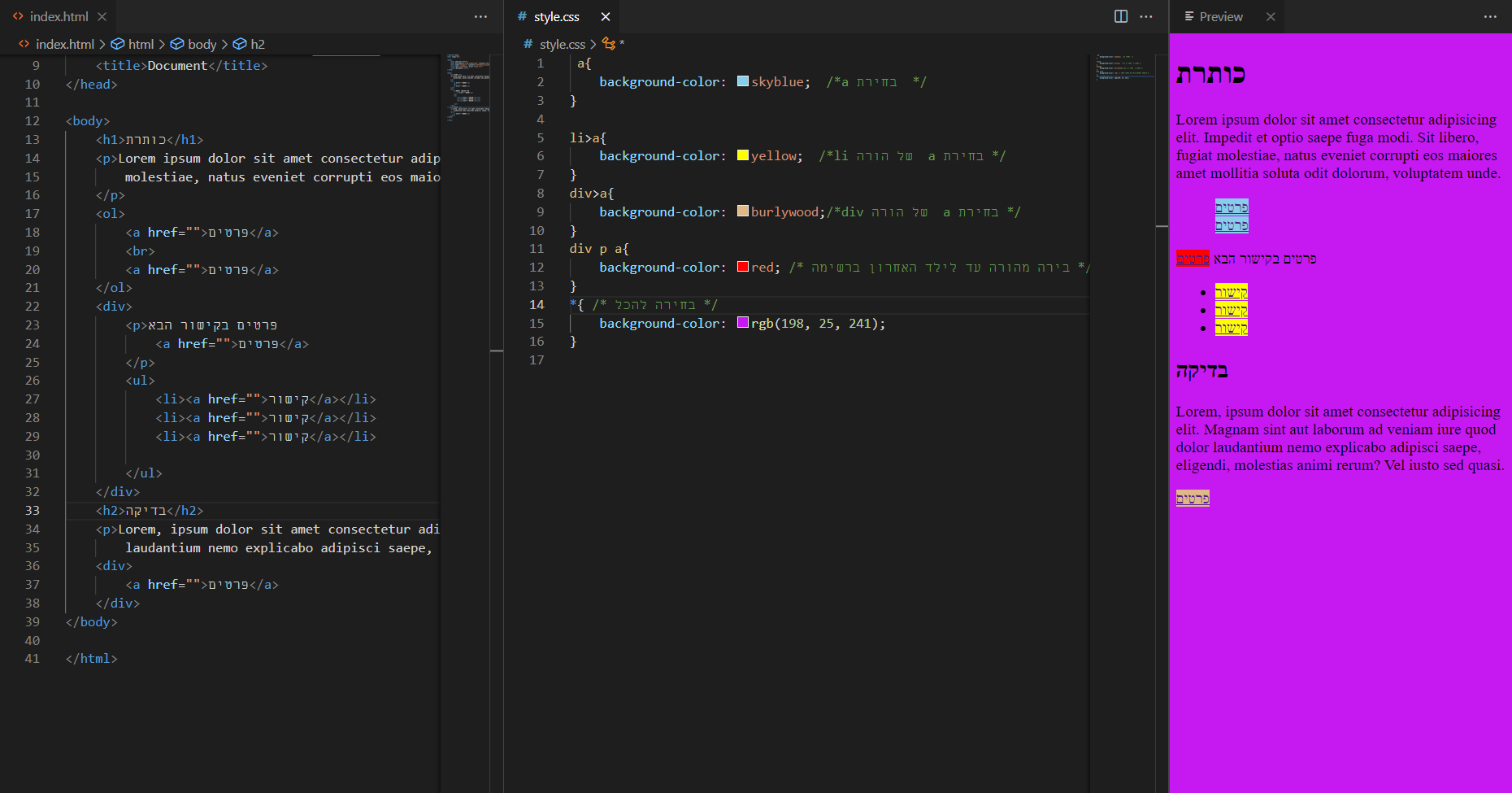Open more actions menu in Preview panel
Screen dimensions: 1512x793
pyautogui.click(x=1489, y=16)
